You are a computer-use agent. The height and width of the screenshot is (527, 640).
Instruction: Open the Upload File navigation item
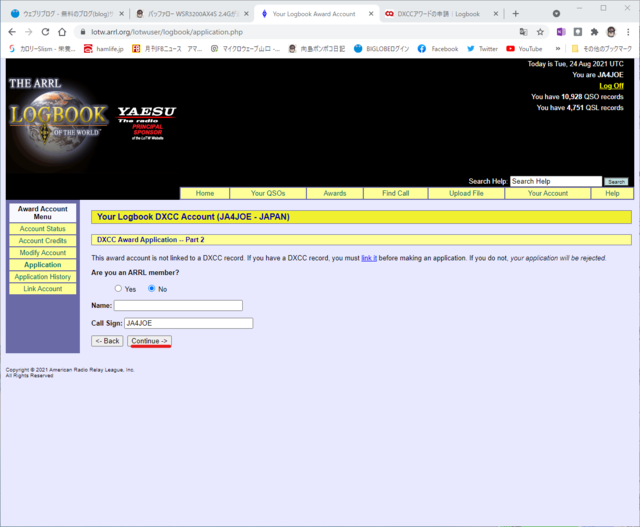[x=466, y=193]
